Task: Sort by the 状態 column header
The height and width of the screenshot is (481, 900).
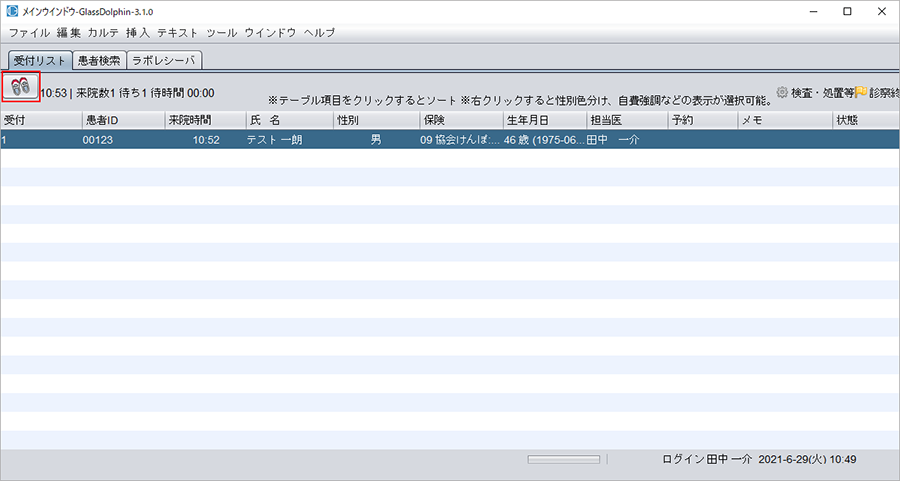Action: point(866,120)
